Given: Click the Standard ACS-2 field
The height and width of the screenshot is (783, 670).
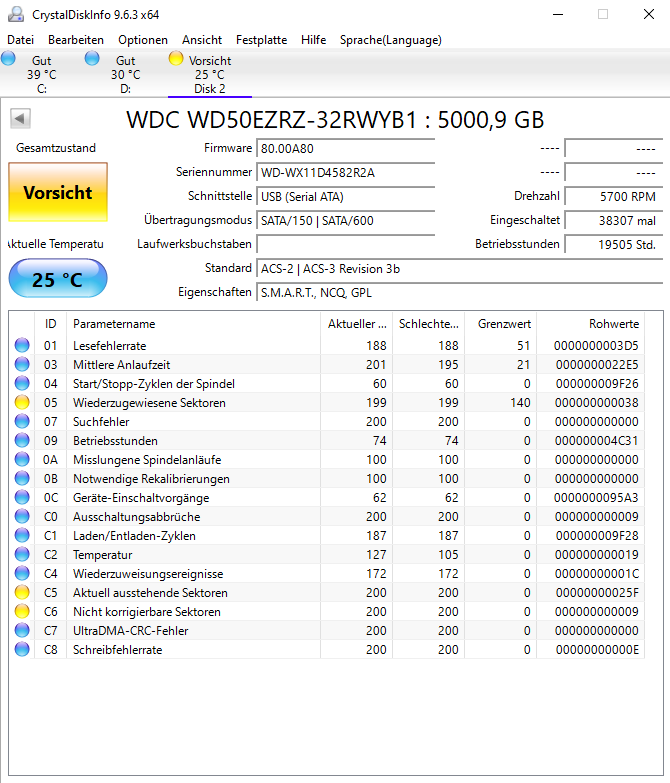Looking at the screenshot, I should [460, 268].
